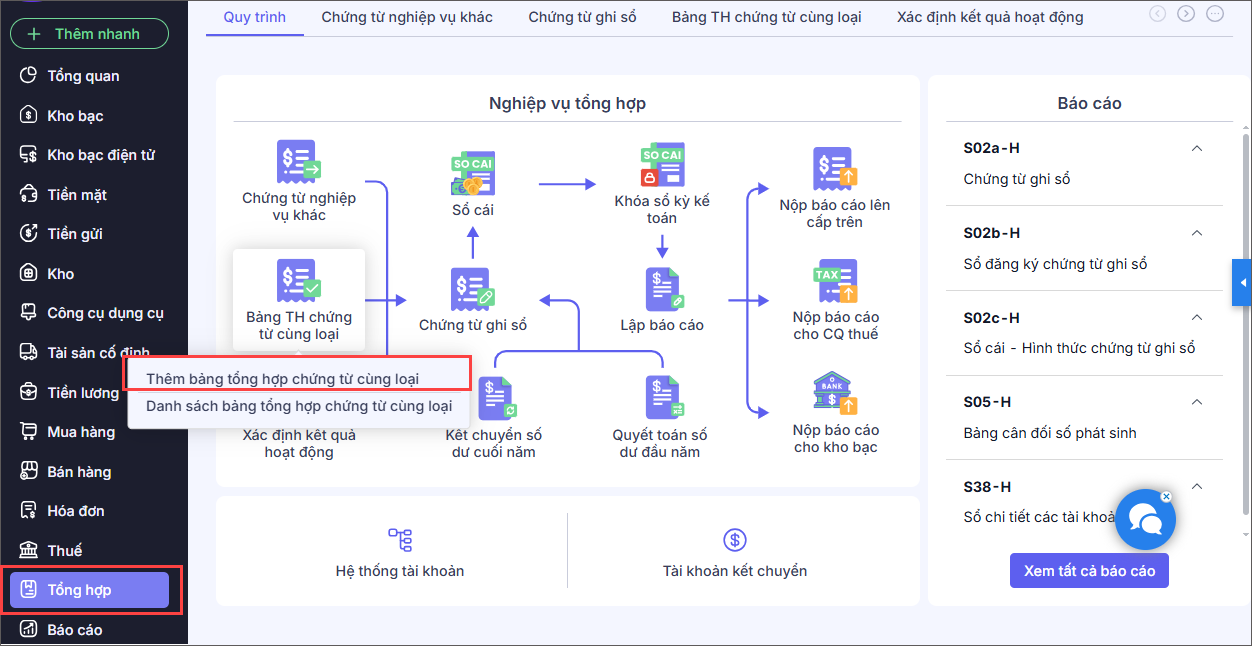Switch to the Quy trình tab
Image resolution: width=1252 pixels, height=646 pixels.
tap(254, 17)
